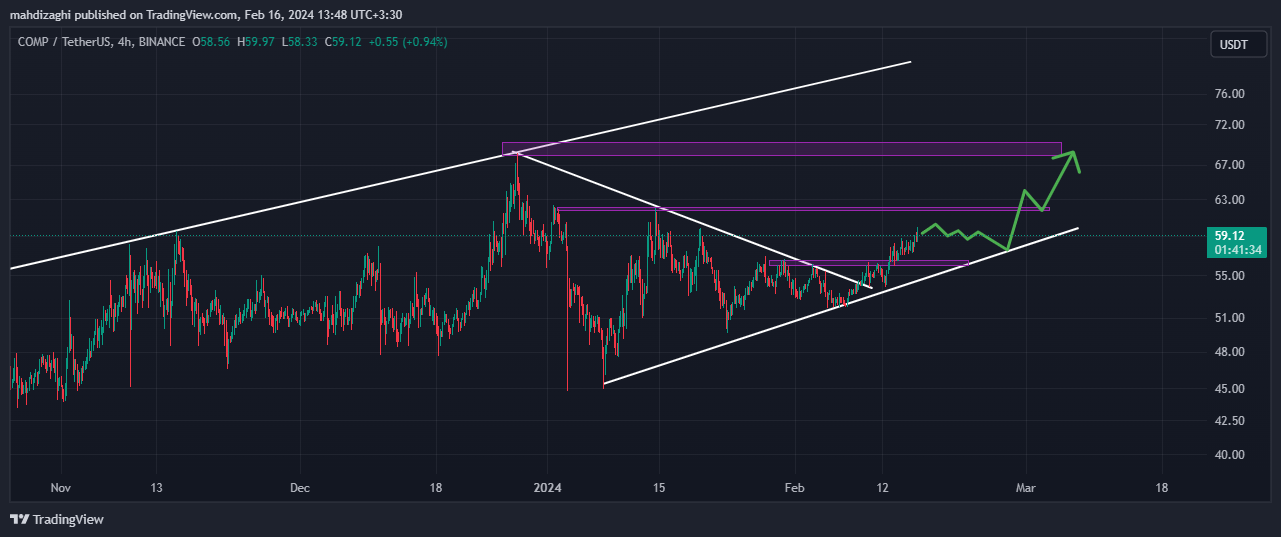Click the change value +0.55 (+0.94%)

pos(408,42)
